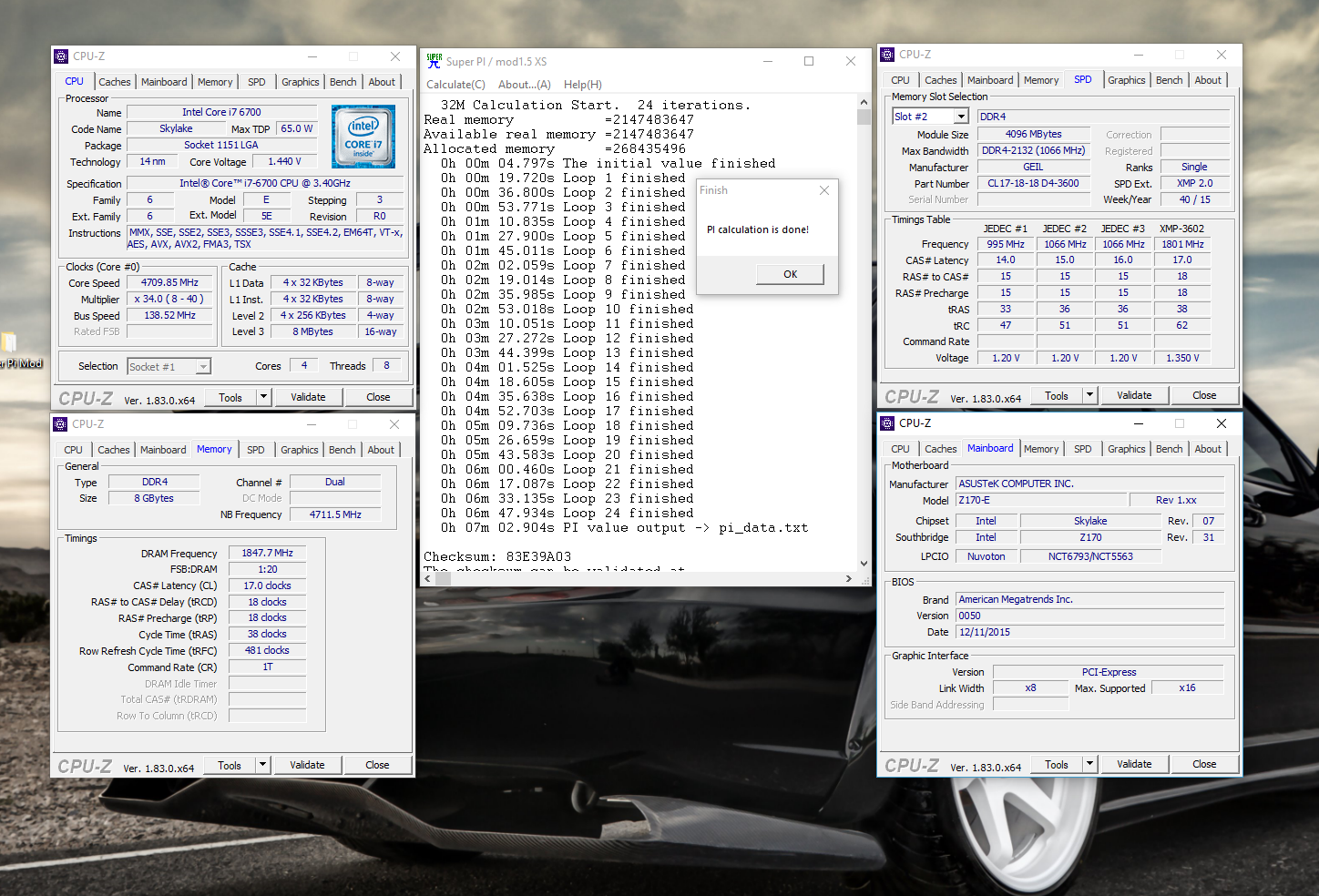Click the Level 3 cache 8 MBytes value
The width and height of the screenshot is (1319, 896).
pyautogui.click(x=312, y=331)
